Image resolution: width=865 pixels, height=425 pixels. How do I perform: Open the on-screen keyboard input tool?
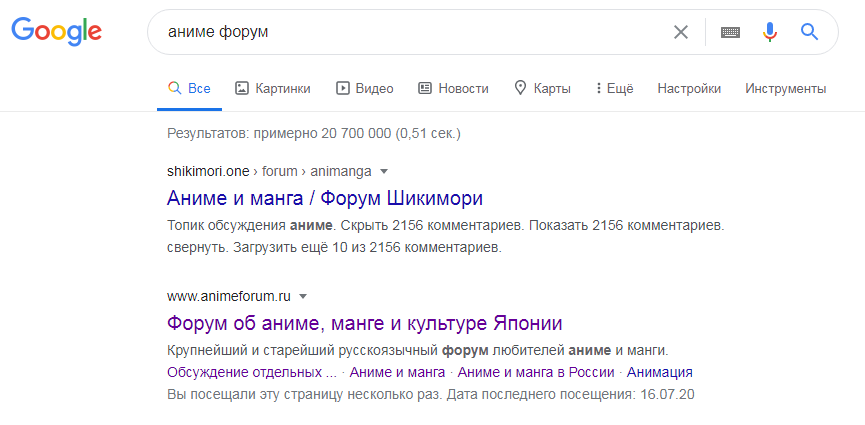[730, 32]
